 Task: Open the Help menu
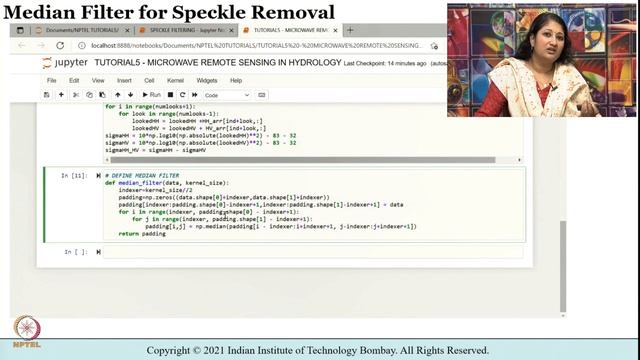point(236,80)
